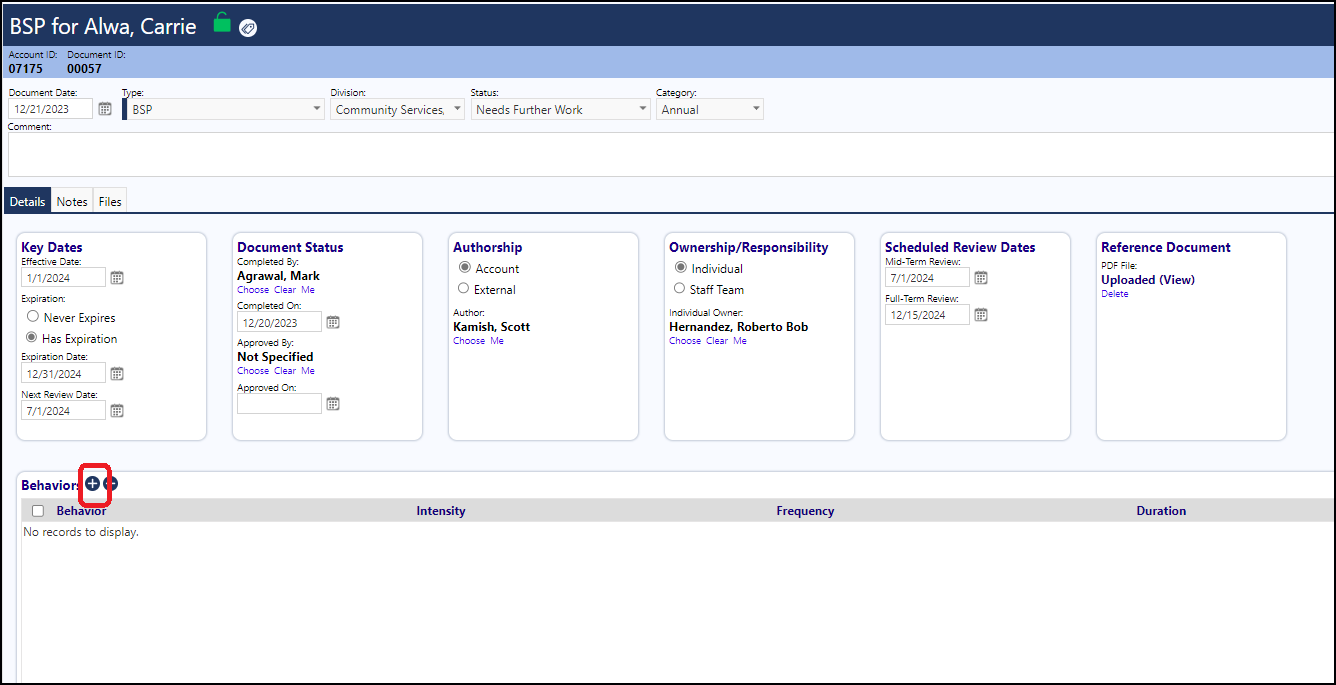
Task: Click Me under Individual Owner
Action: tap(740, 341)
